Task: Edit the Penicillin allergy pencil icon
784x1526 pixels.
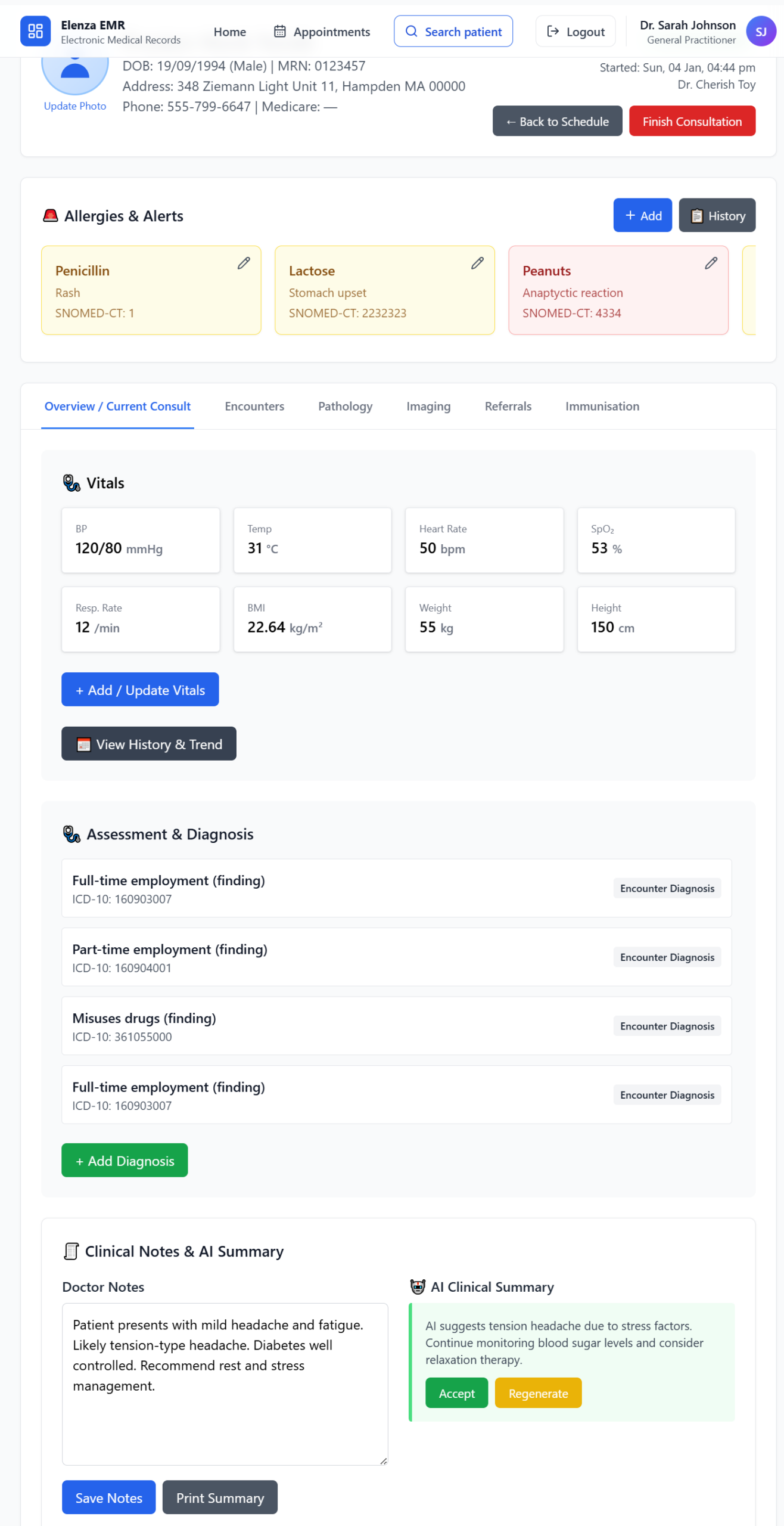Action: (244, 263)
